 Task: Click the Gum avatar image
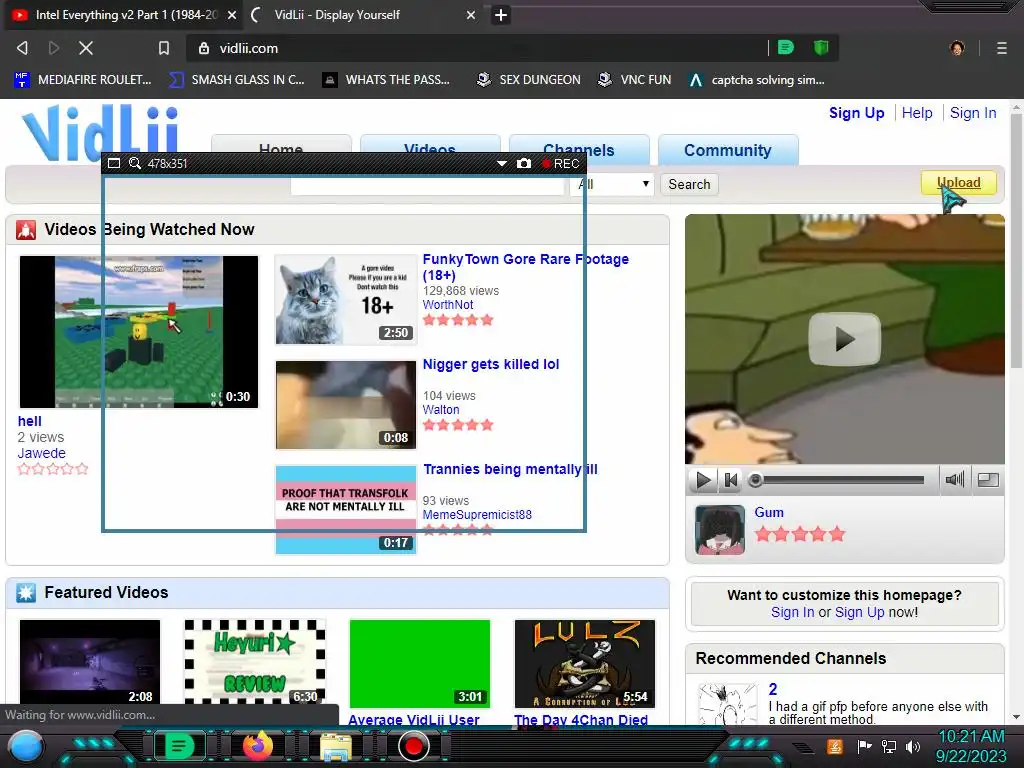tap(720, 530)
